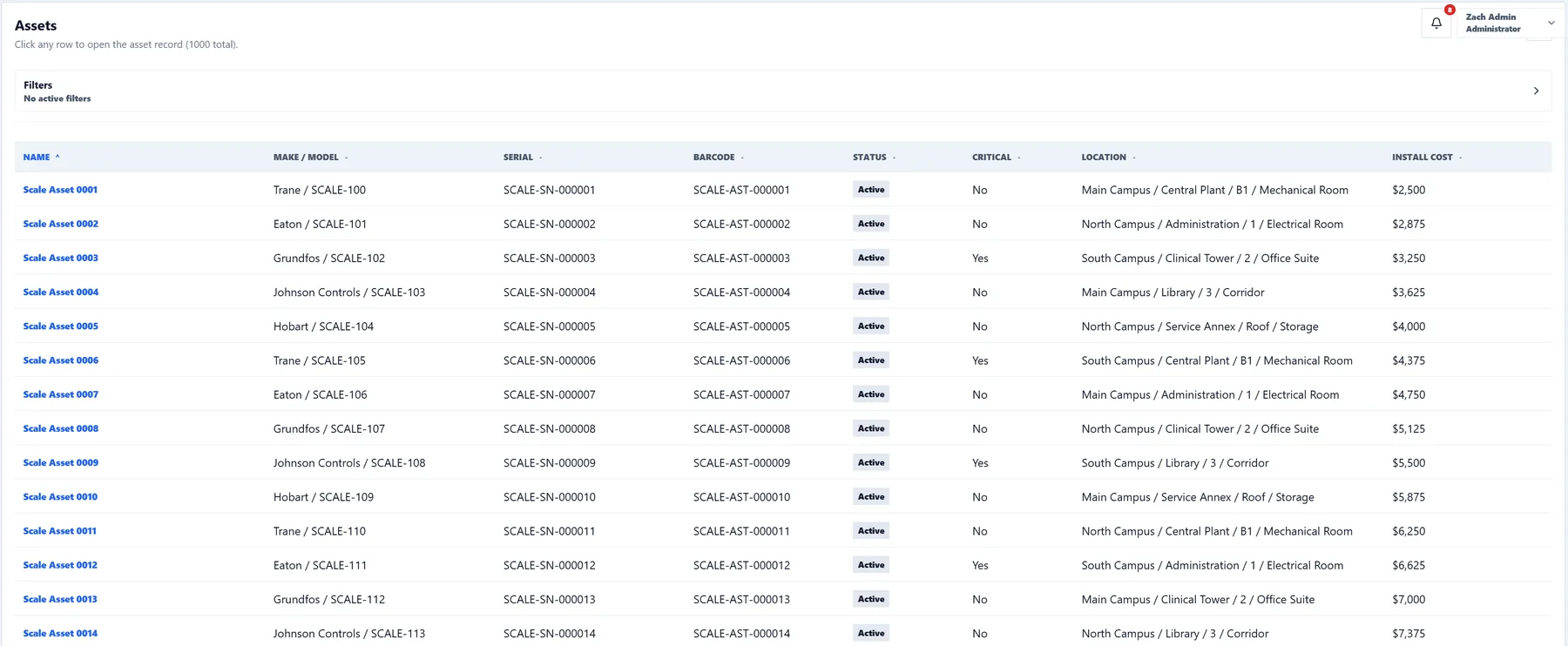This screenshot has height=646, width=1568.
Task: Click Critical value 'Yes' for Scale Asset 0009
Action: 980,463
